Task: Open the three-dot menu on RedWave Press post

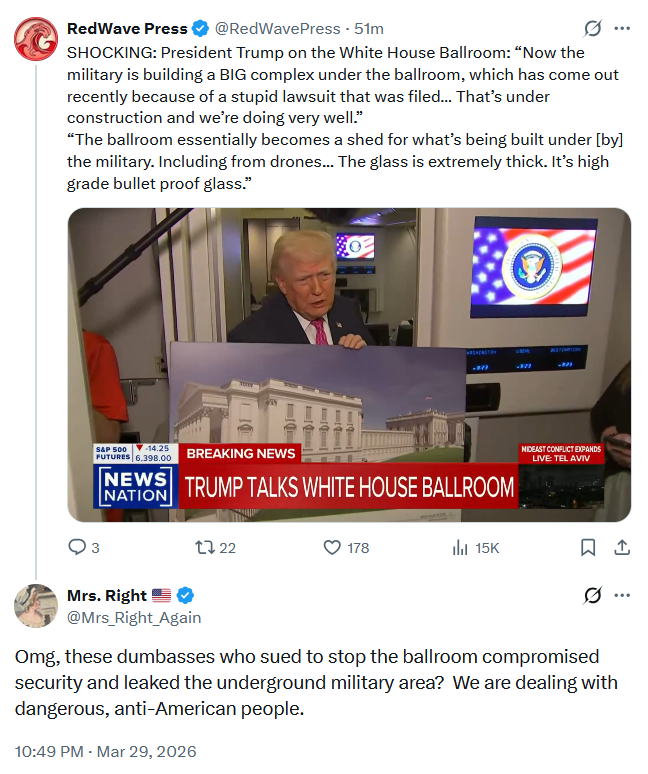Action: pyautogui.click(x=622, y=29)
